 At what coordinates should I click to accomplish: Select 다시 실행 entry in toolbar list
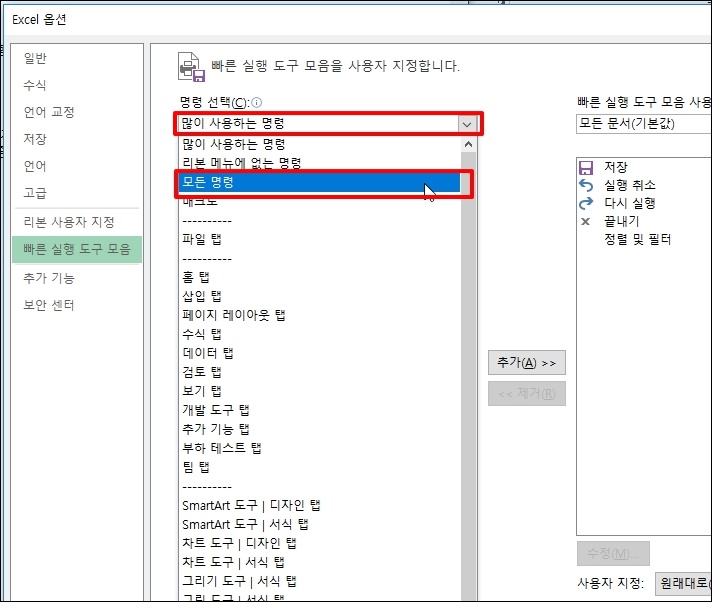pos(629,203)
